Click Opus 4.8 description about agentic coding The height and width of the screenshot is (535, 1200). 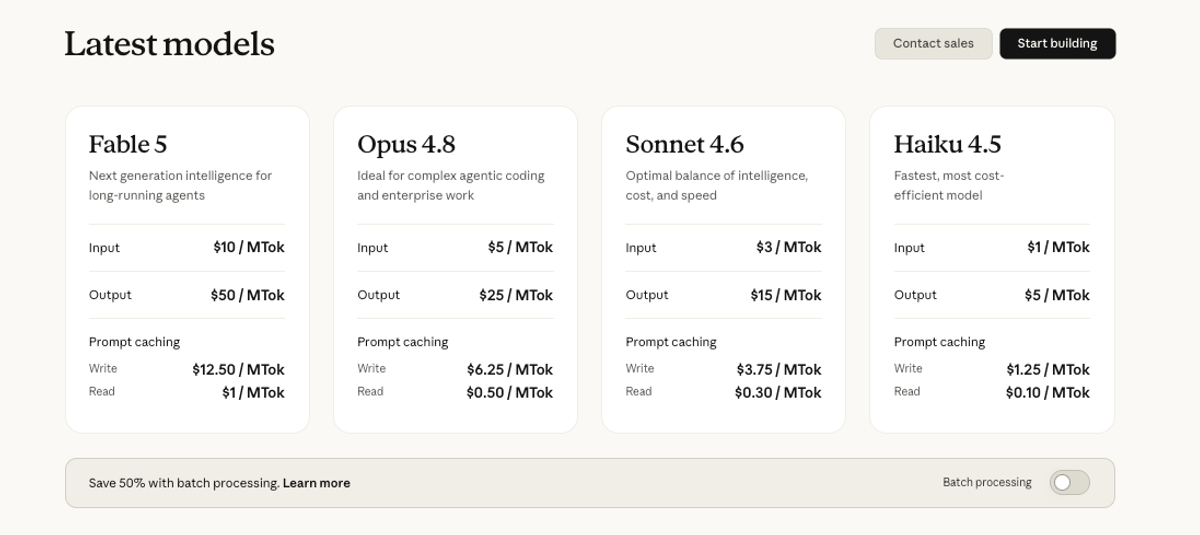click(x=451, y=185)
